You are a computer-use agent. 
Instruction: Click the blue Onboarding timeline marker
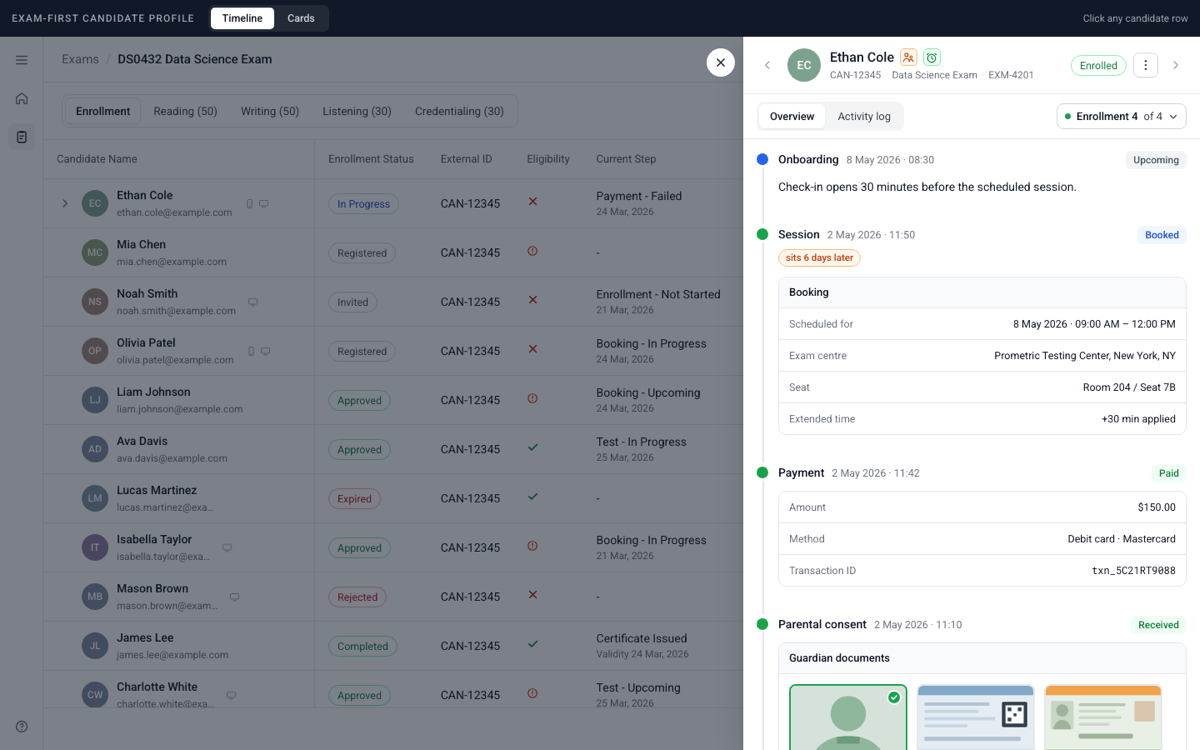[x=762, y=159]
